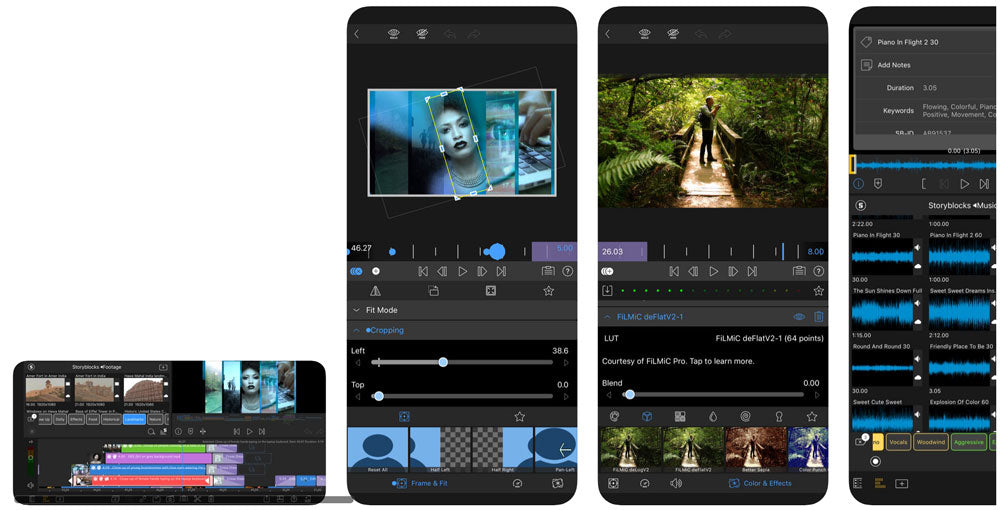Apply the Half Left frame preset

(x=441, y=449)
